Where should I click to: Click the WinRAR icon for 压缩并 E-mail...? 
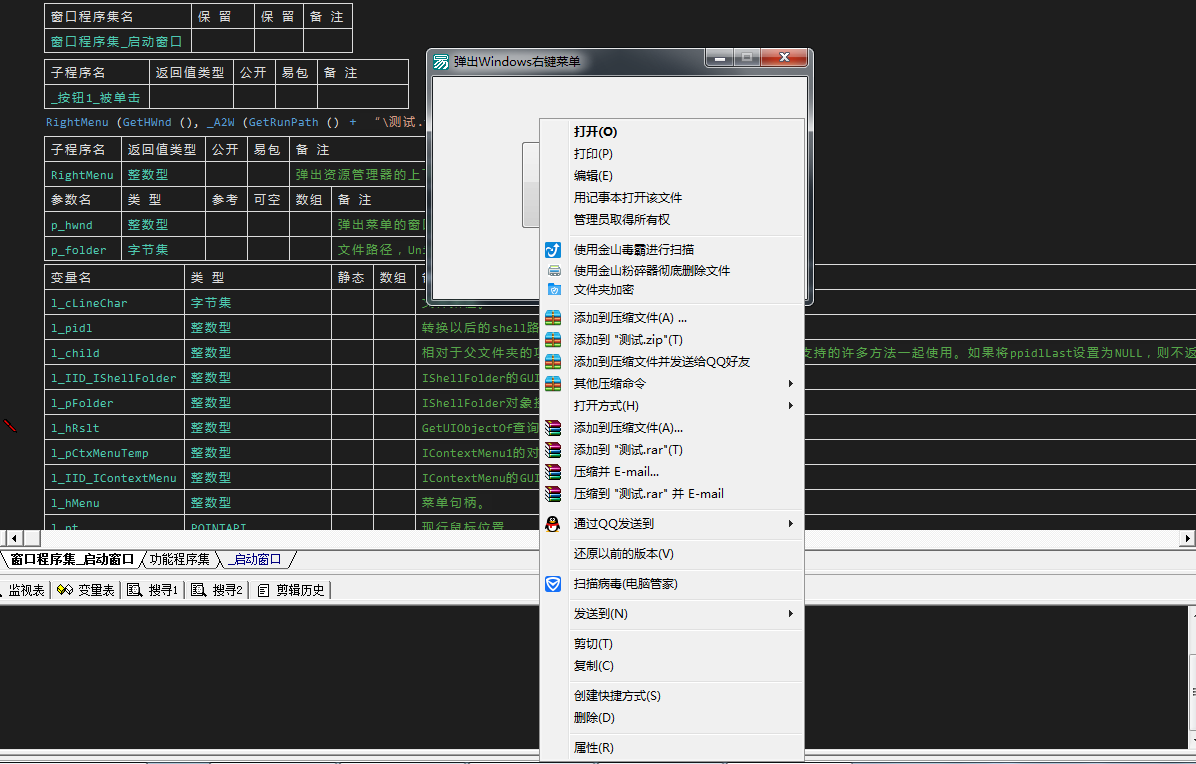(x=553, y=472)
